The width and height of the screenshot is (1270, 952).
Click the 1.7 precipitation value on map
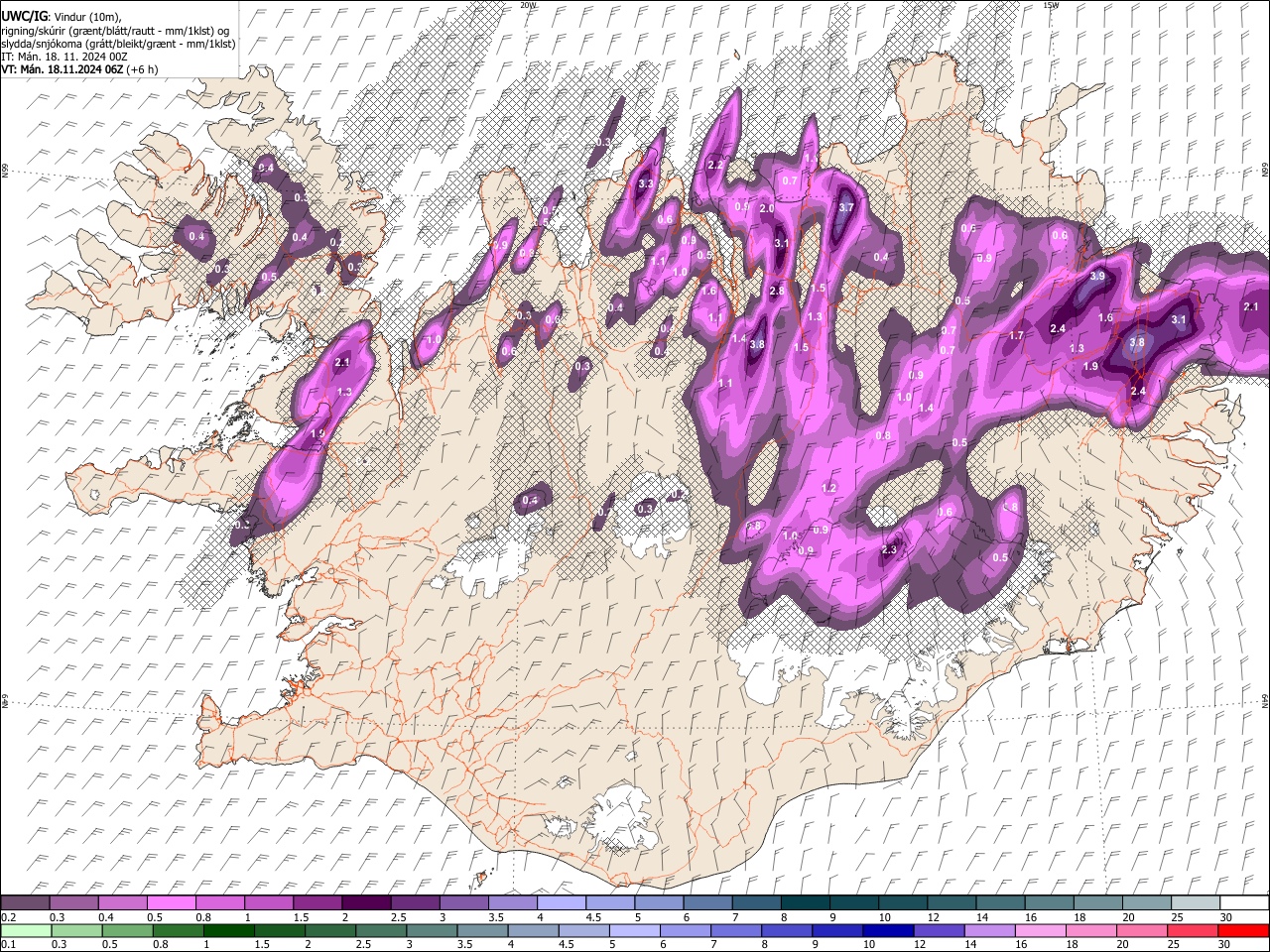pyautogui.click(x=1016, y=336)
